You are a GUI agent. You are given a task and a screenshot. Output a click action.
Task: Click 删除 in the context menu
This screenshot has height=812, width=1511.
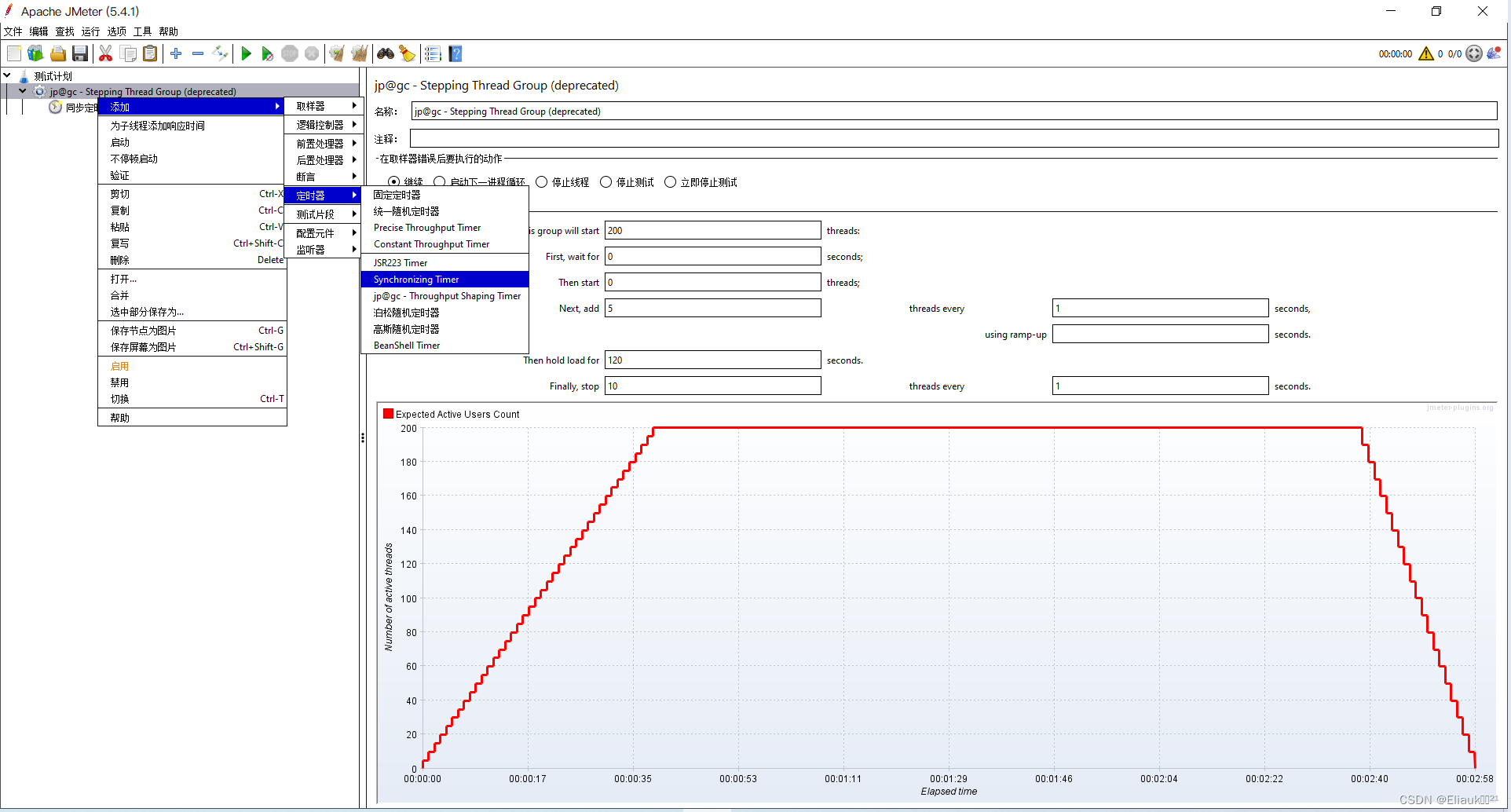(192, 260)
